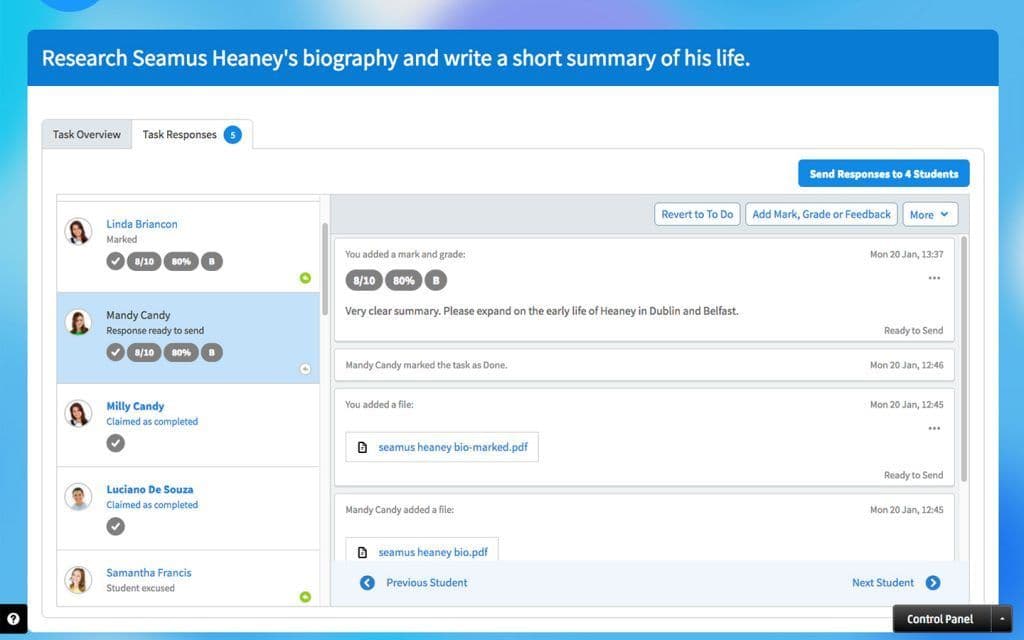Image resolution: width=1024 pixels, height=640 pixels.
Task: Click the document icon beside seamus heaney bio-marked.pdf
Action: (362, 447)
